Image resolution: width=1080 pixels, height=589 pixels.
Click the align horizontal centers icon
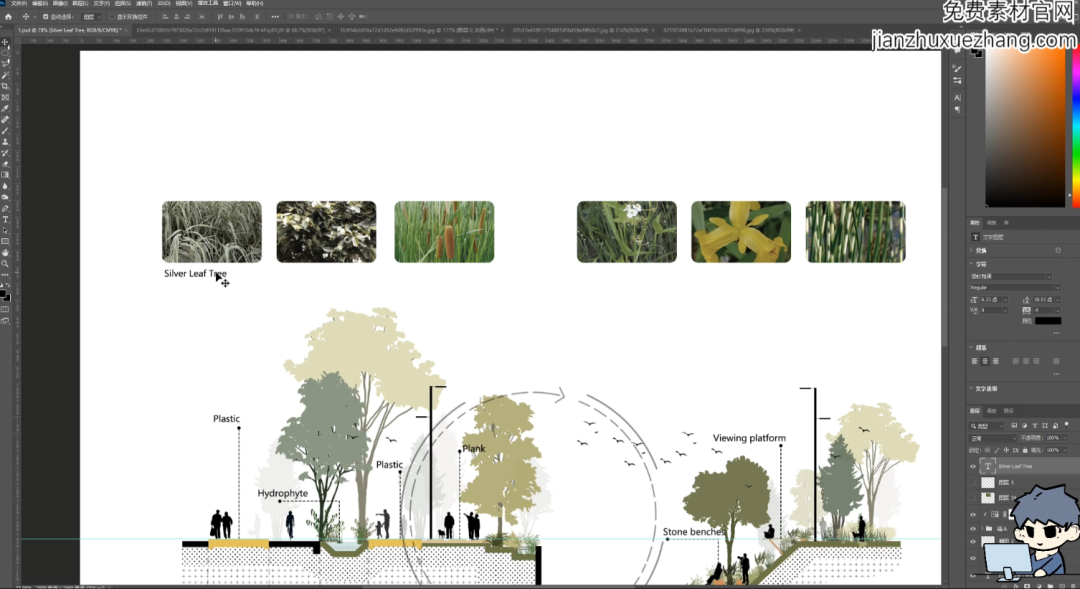tap(176, 17)
